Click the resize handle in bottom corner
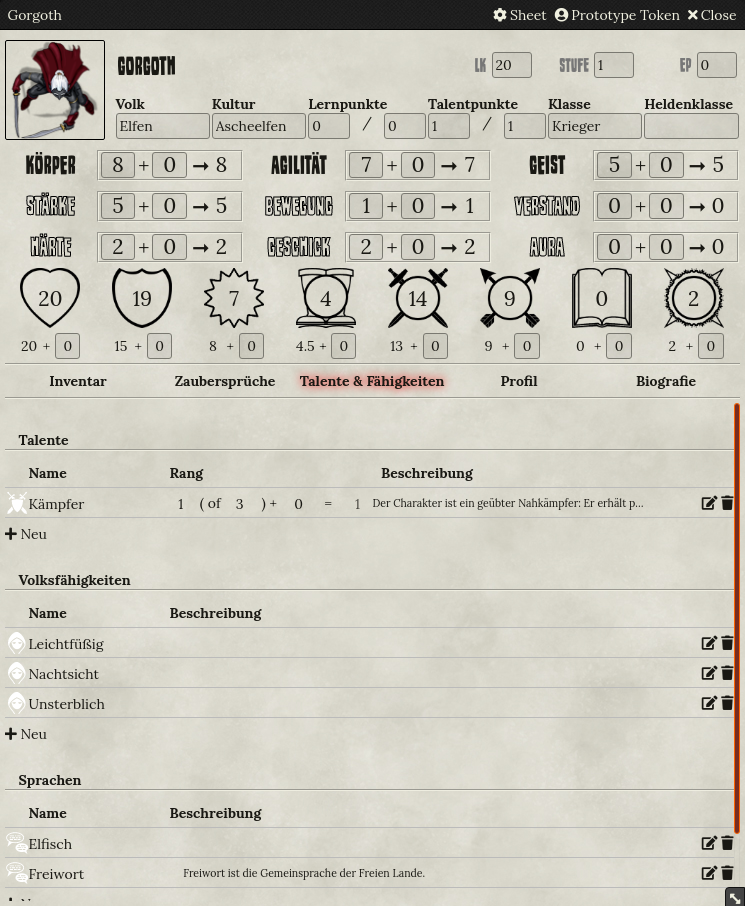Screen dimensions: 745x906 (735, 897)
